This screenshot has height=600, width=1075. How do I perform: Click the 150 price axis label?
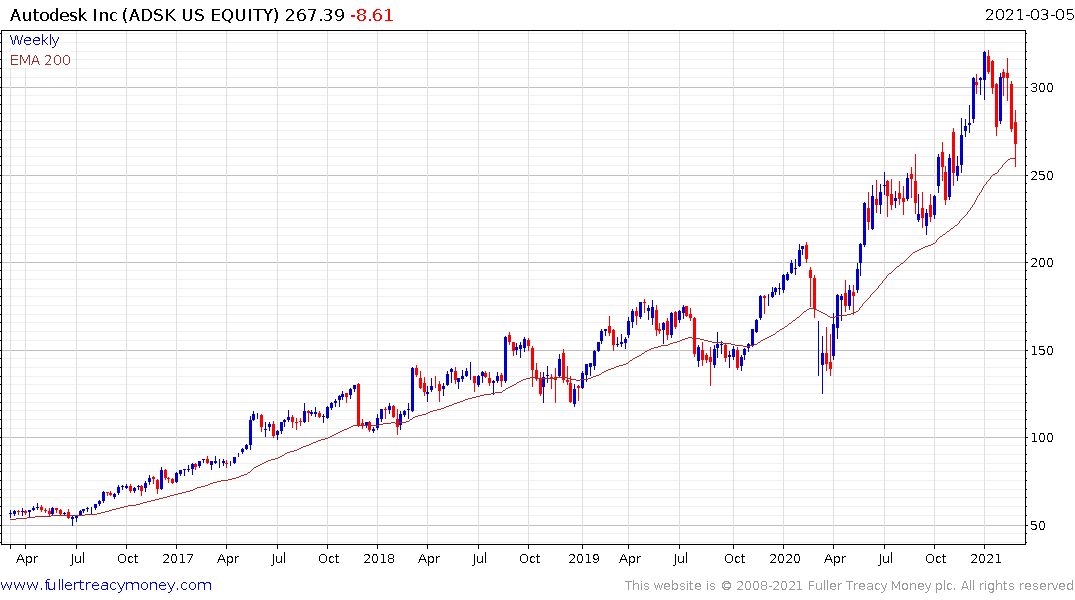point(1042,350)
